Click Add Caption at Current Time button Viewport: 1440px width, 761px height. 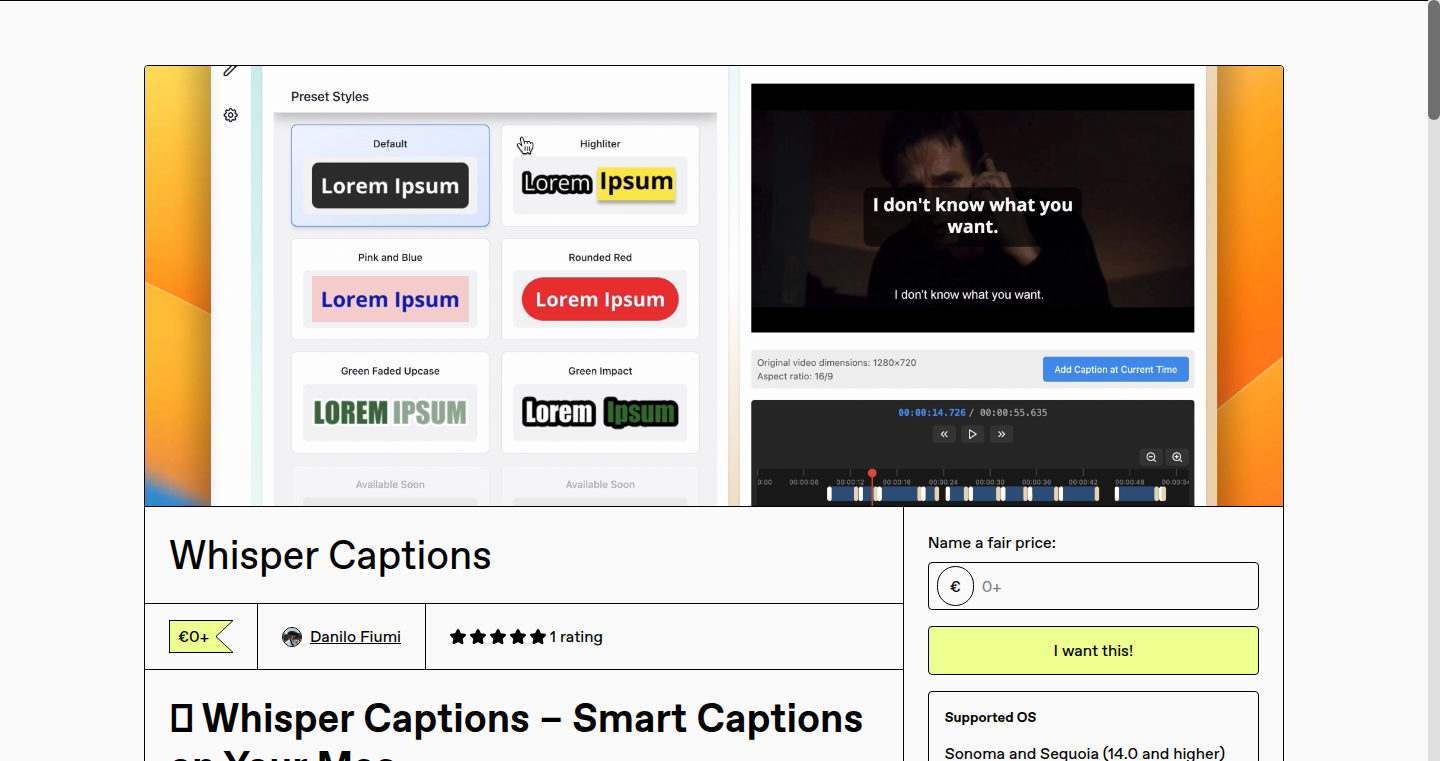tap(1116, 369)
